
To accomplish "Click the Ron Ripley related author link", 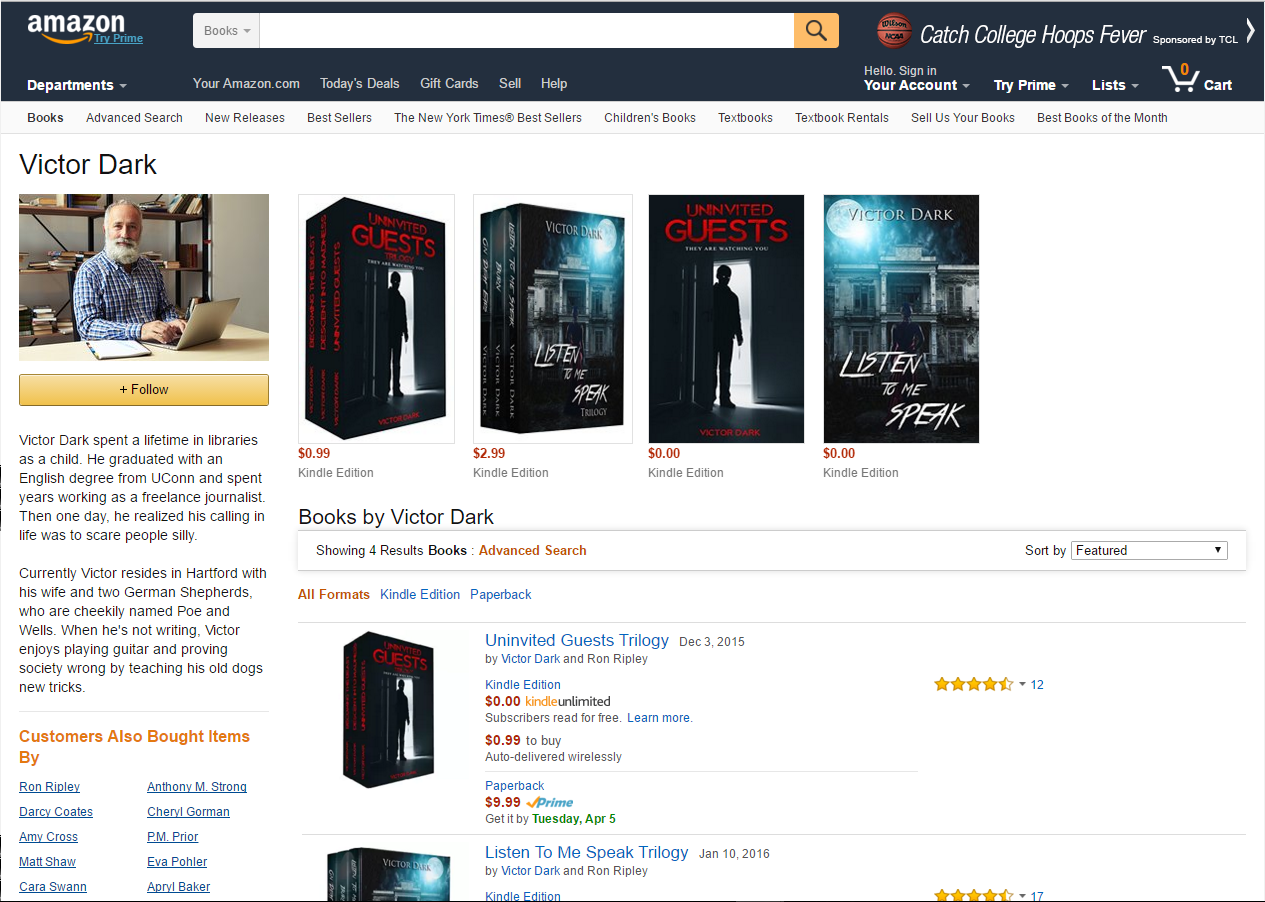I will (49, 787).
